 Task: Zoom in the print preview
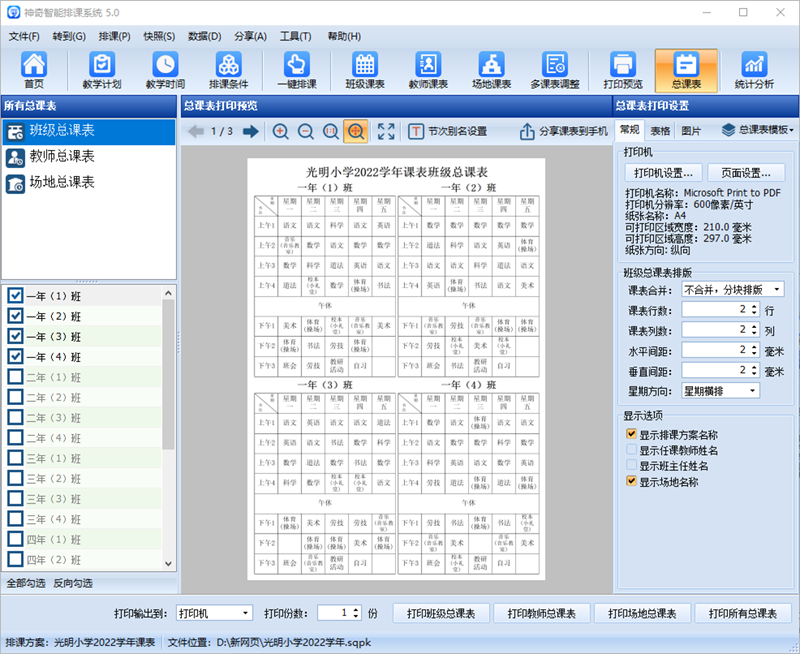click(x=280, y=132)
